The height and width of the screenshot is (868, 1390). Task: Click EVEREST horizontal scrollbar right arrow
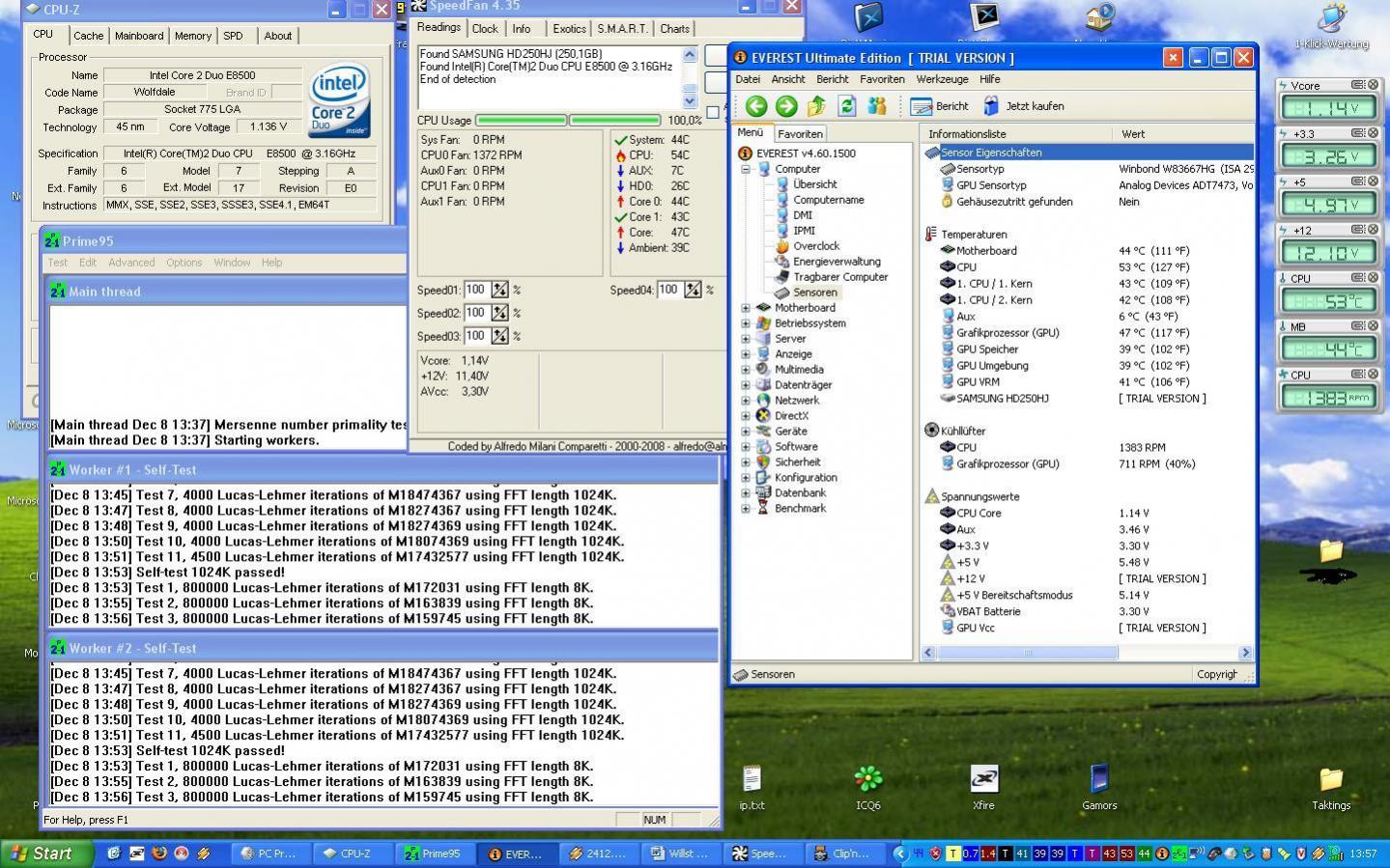(1244, 653)
